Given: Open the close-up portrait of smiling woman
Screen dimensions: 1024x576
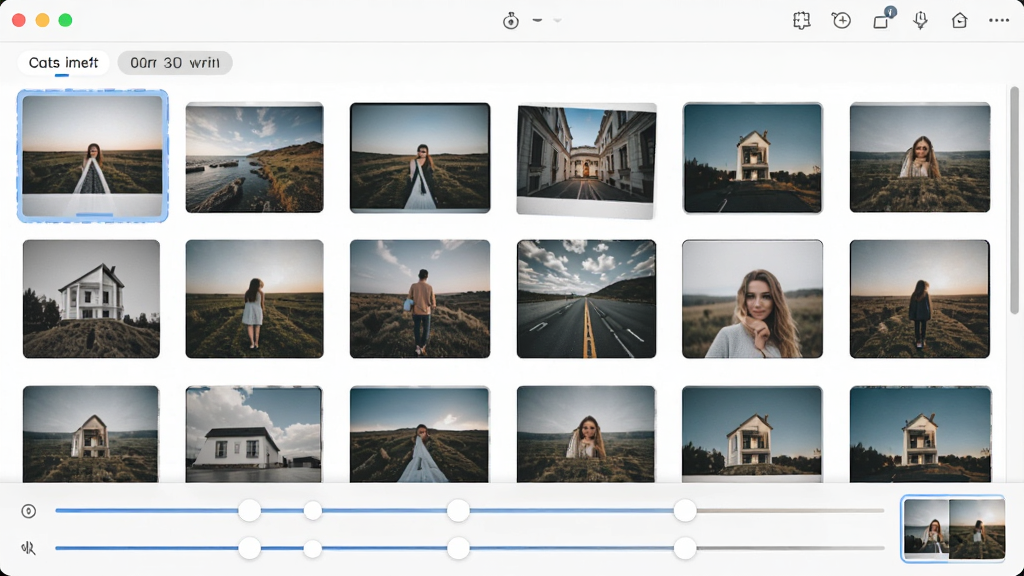Looking at the screenshot, I should click(x=752, y=298).
